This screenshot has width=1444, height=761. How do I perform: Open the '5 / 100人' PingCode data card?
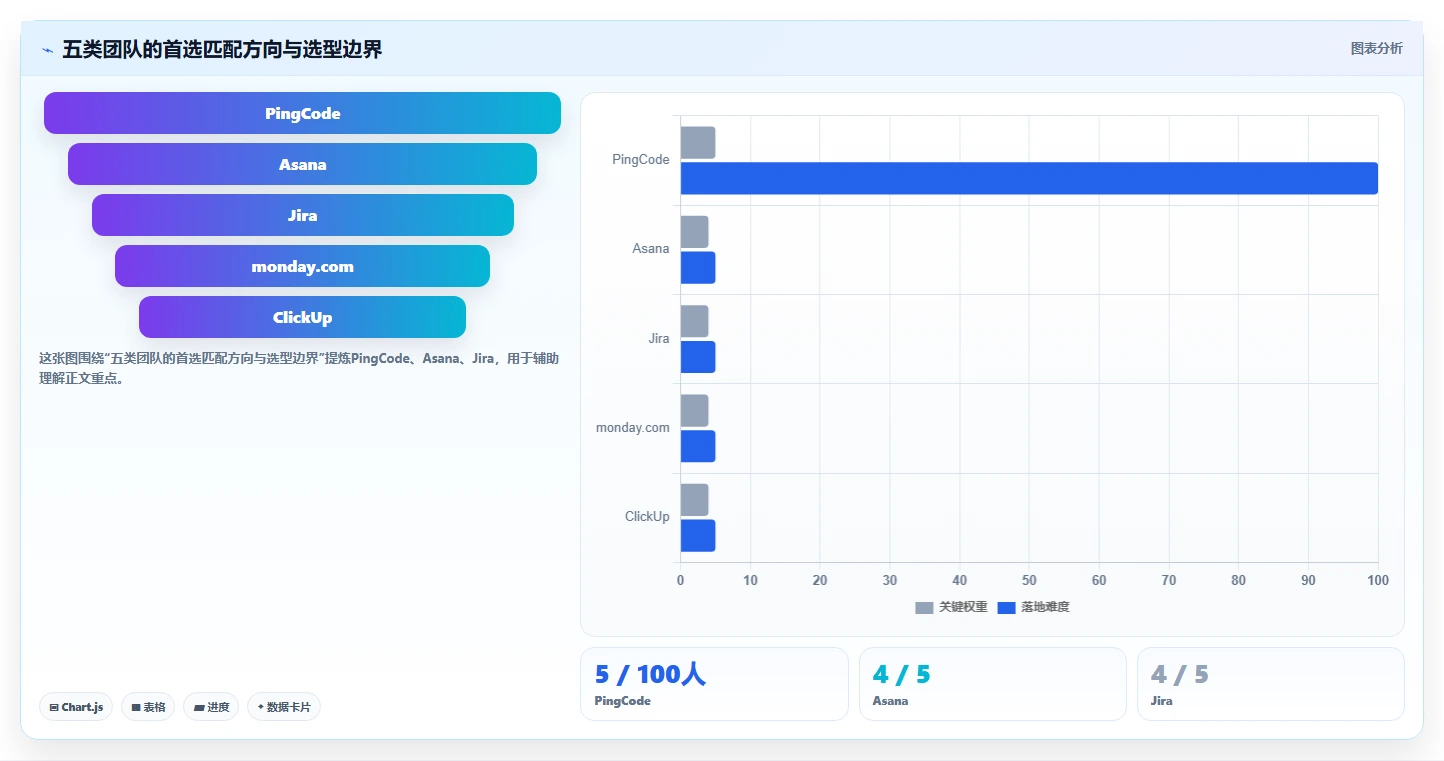pyautogui.click(x=714, y=684)
